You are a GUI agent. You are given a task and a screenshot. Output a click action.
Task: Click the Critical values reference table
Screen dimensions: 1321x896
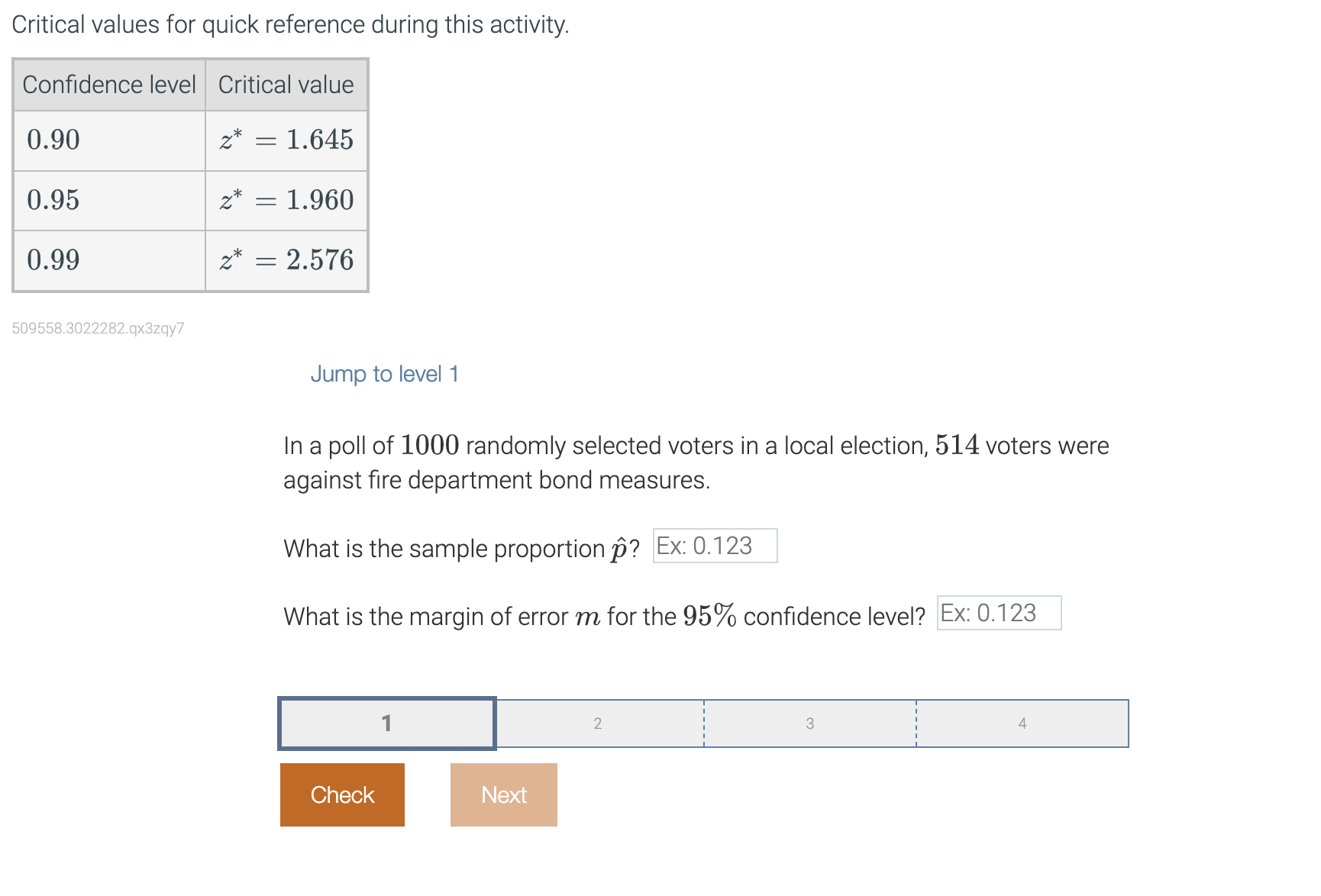point(189,174)
